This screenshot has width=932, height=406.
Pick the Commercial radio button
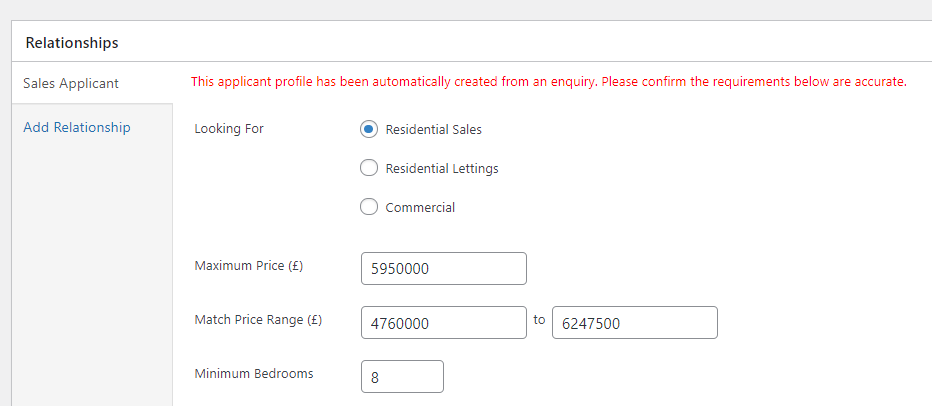[x=369, y=207]
